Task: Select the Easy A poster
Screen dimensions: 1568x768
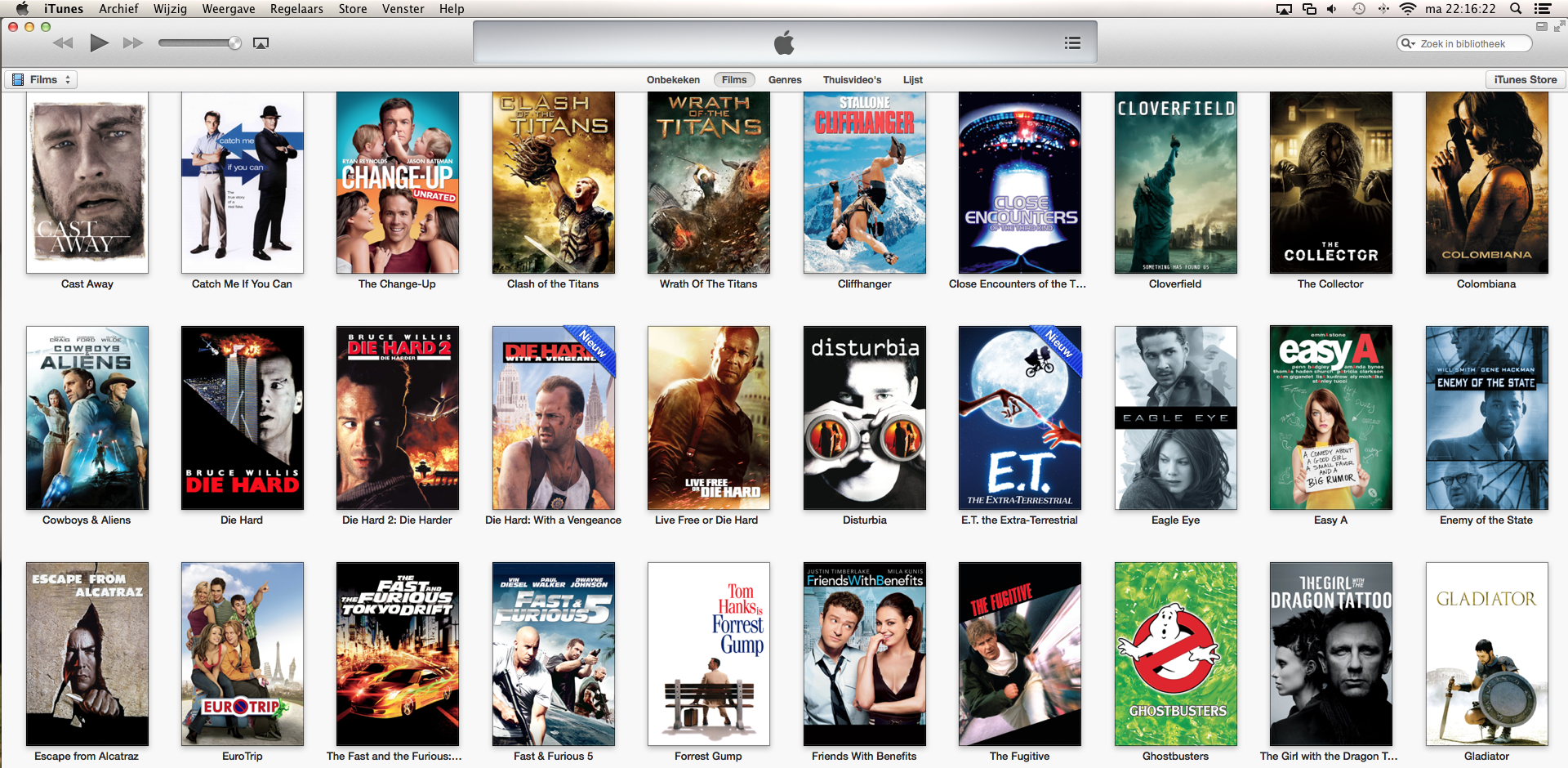Action: click(x=1331, y=417)
